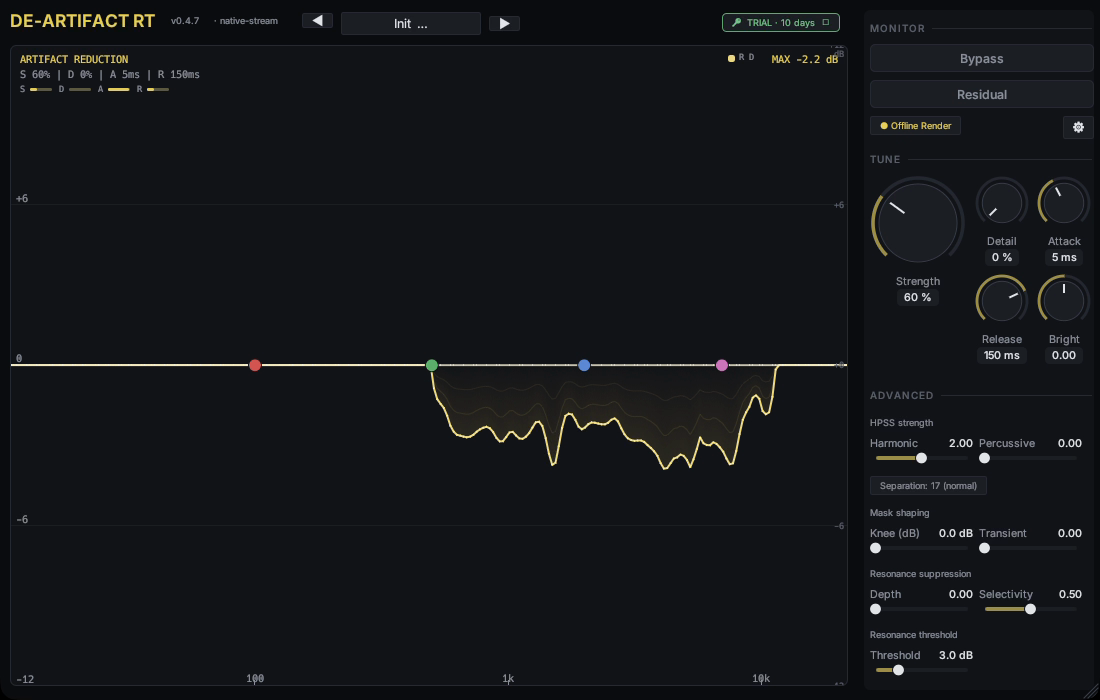Click the Percussive HPSS strength slider handle

click(984, 458)
